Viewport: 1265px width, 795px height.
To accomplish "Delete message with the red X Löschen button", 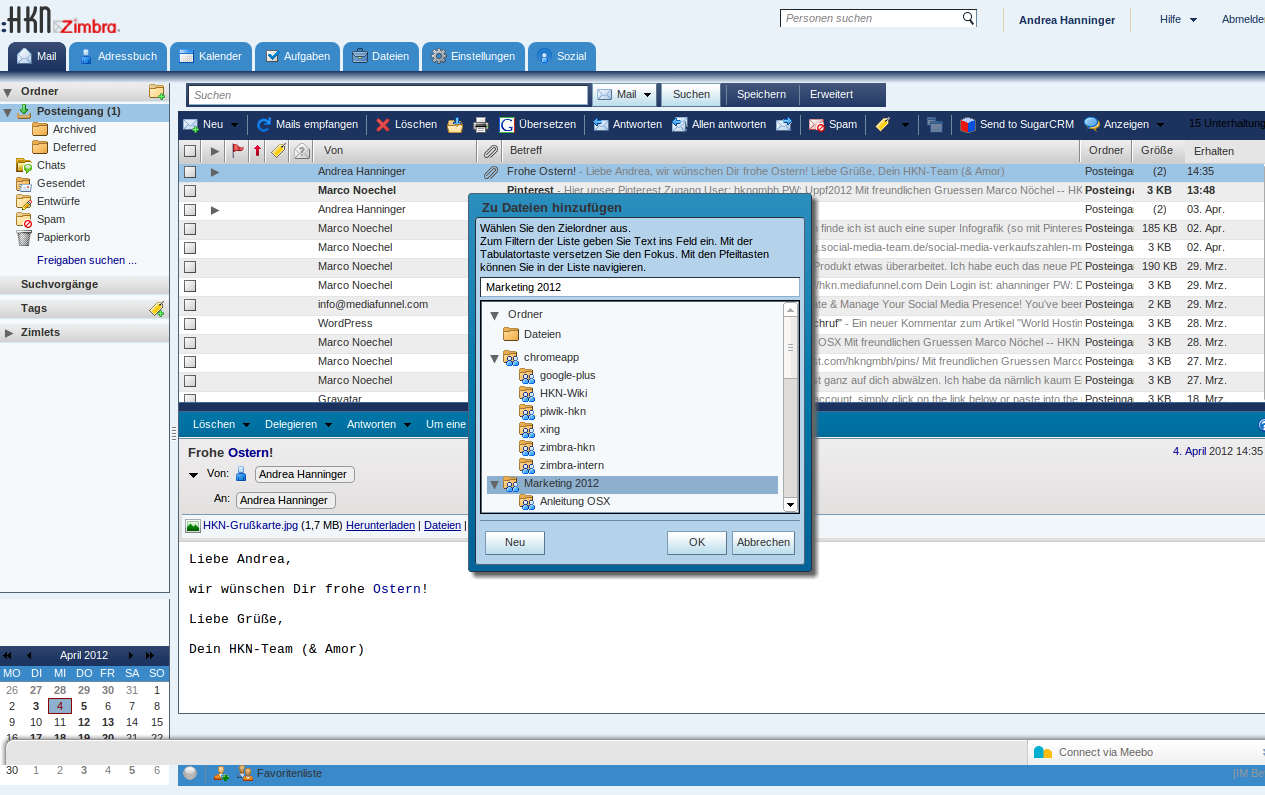I will 406,125.
